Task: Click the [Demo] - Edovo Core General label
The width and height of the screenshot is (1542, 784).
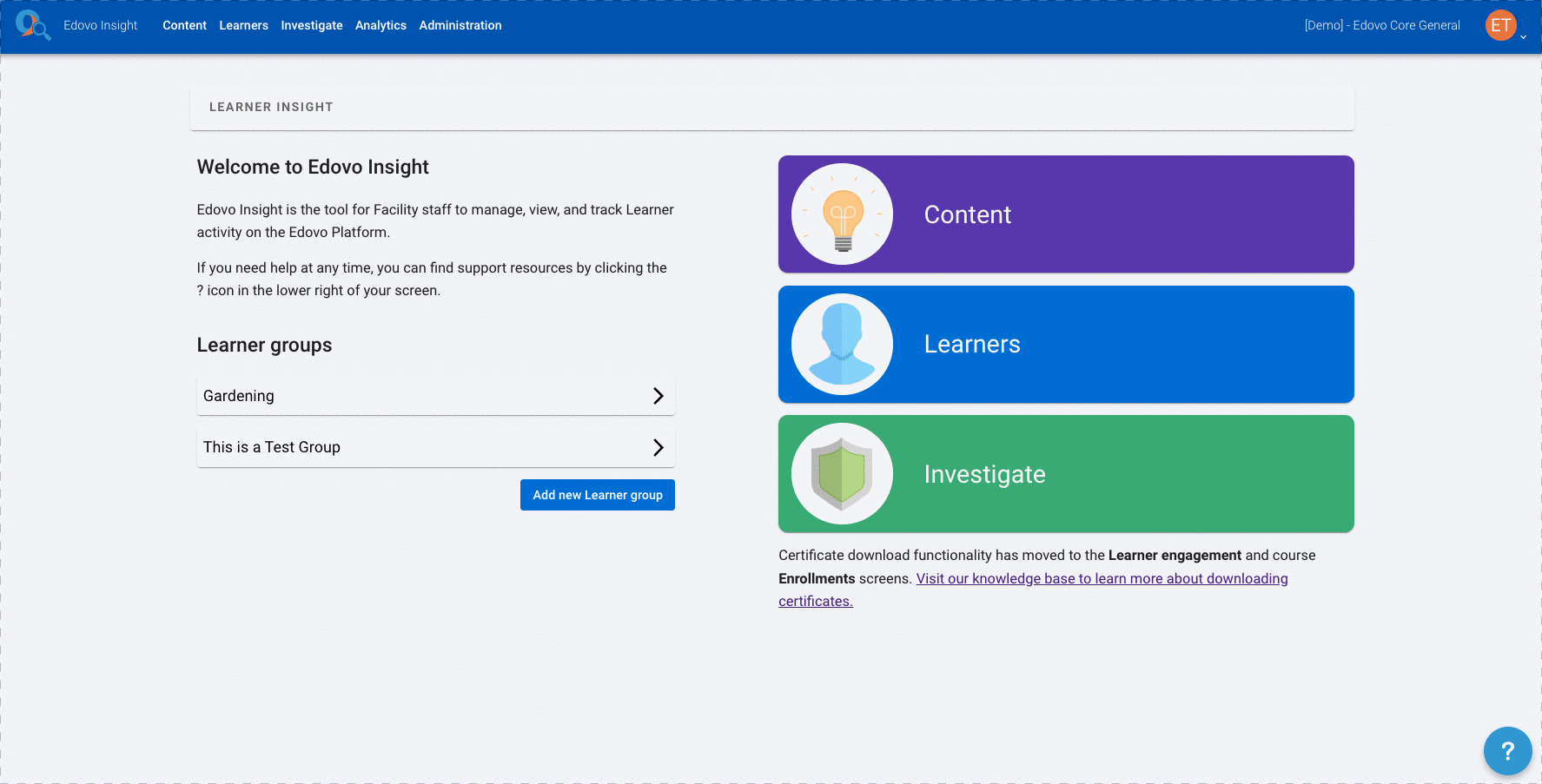Action: point(1382,25)
